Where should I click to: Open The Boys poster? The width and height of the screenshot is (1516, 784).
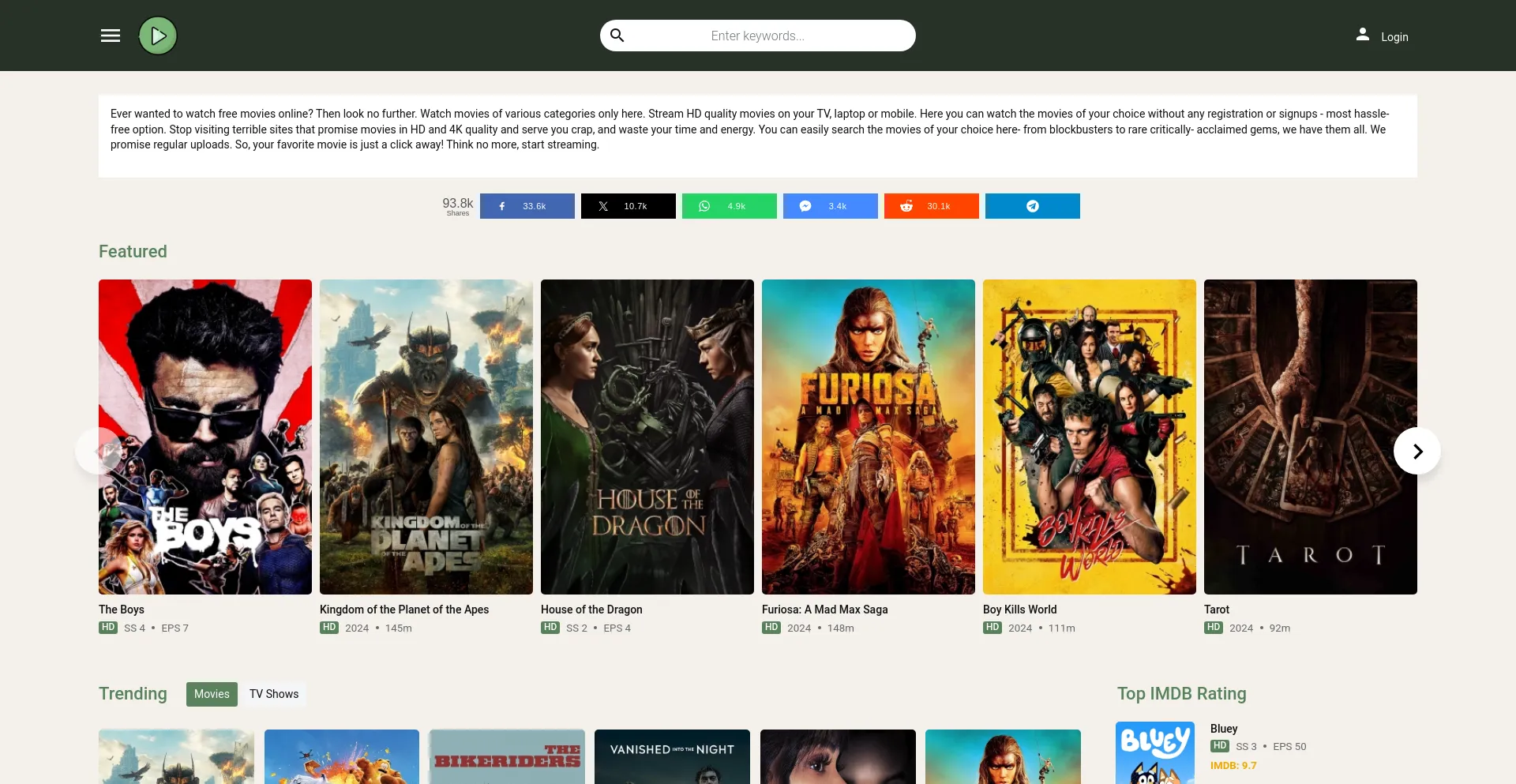click(x=205, y=437)
